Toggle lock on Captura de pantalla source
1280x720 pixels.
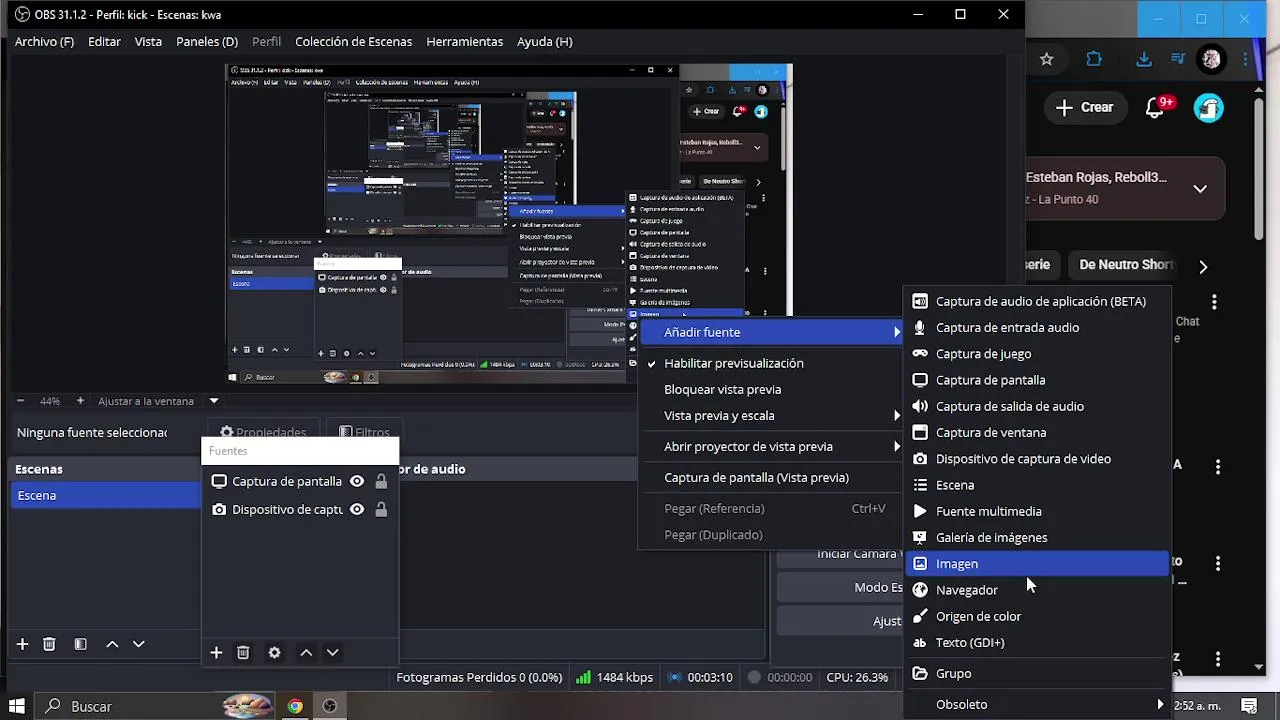pyautogui.click(x=381, y=481)
